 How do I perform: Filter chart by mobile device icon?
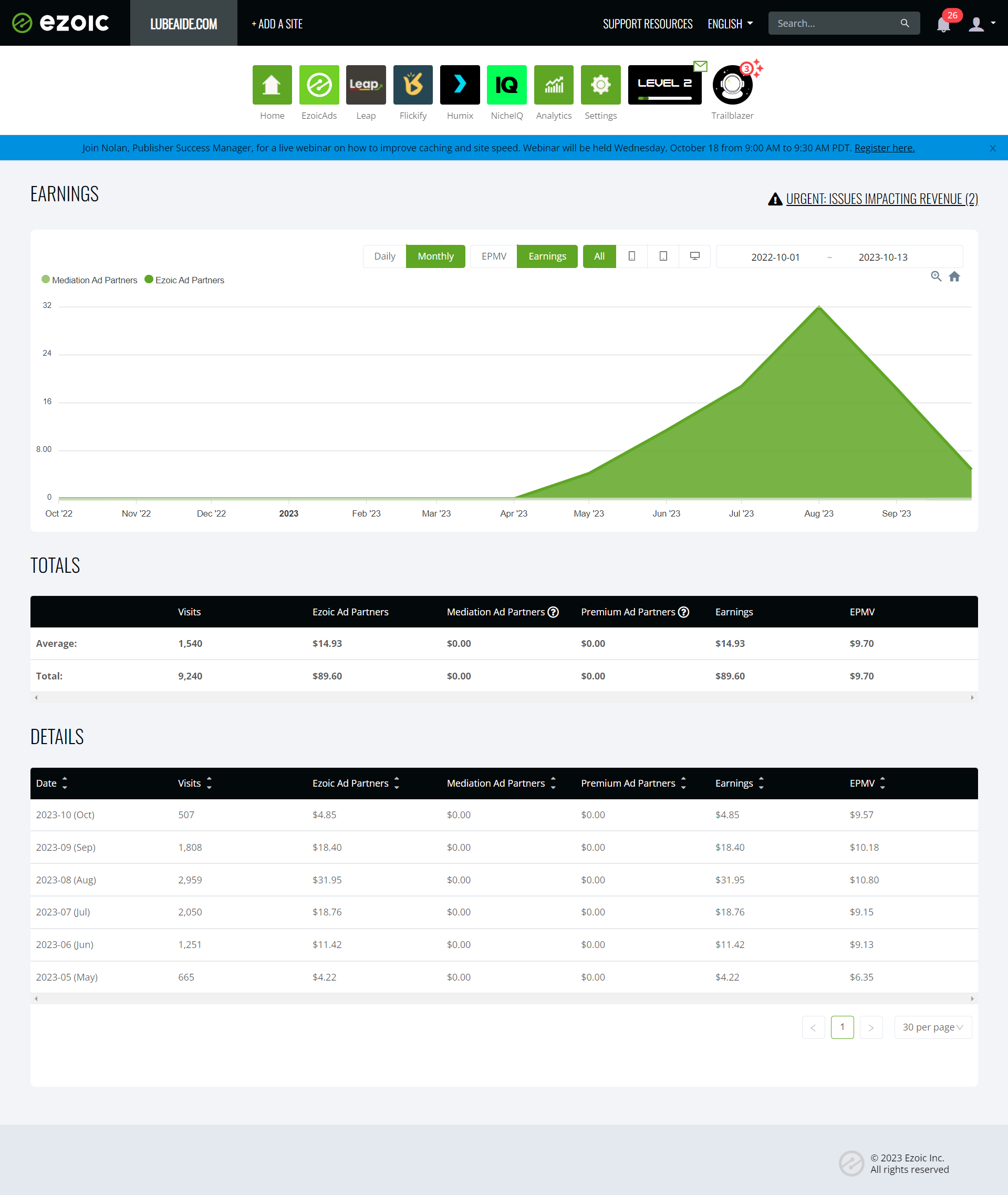pos(631,256)
